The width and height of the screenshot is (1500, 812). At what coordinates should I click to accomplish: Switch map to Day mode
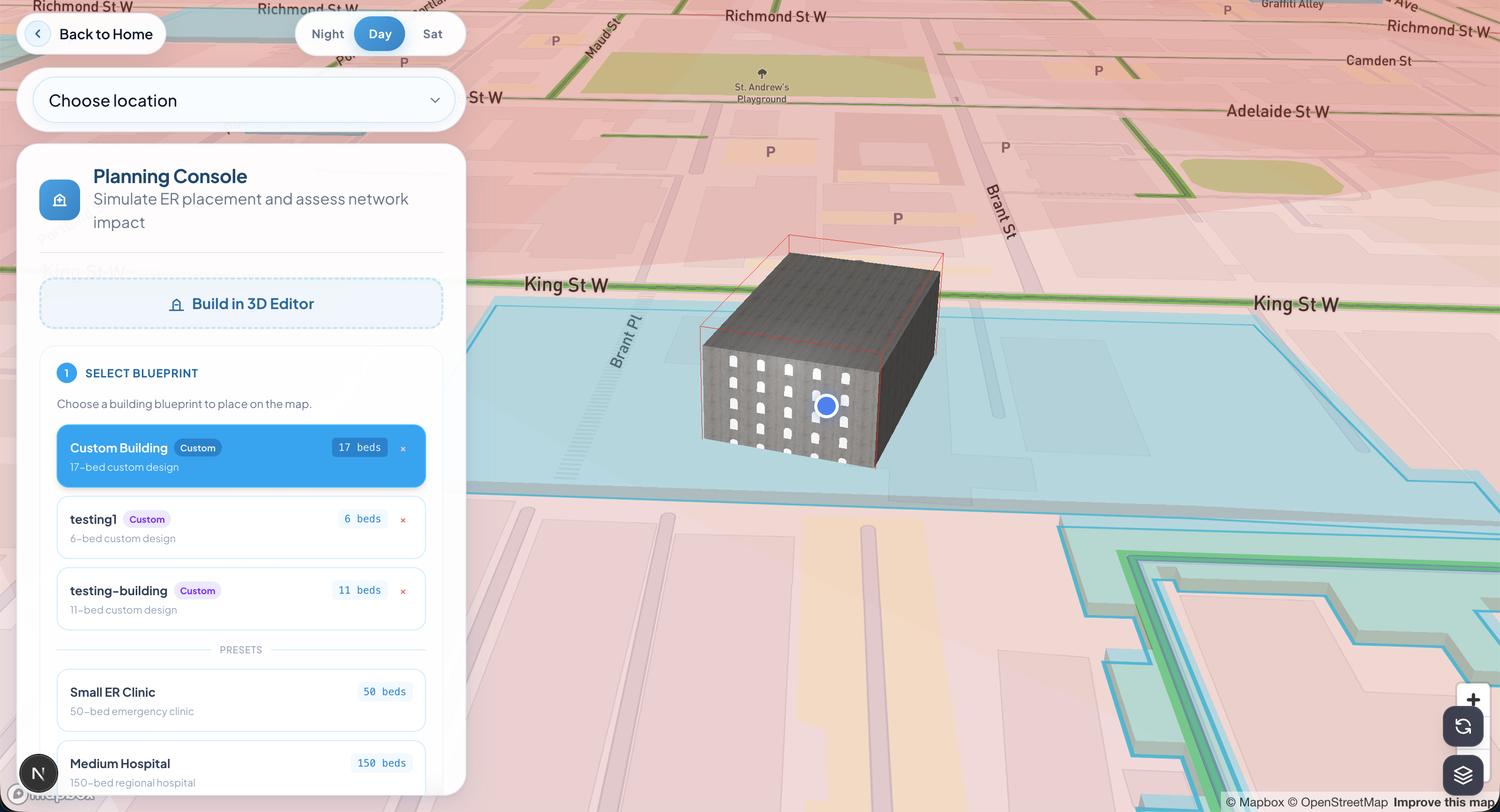click(x=380, y=34)
